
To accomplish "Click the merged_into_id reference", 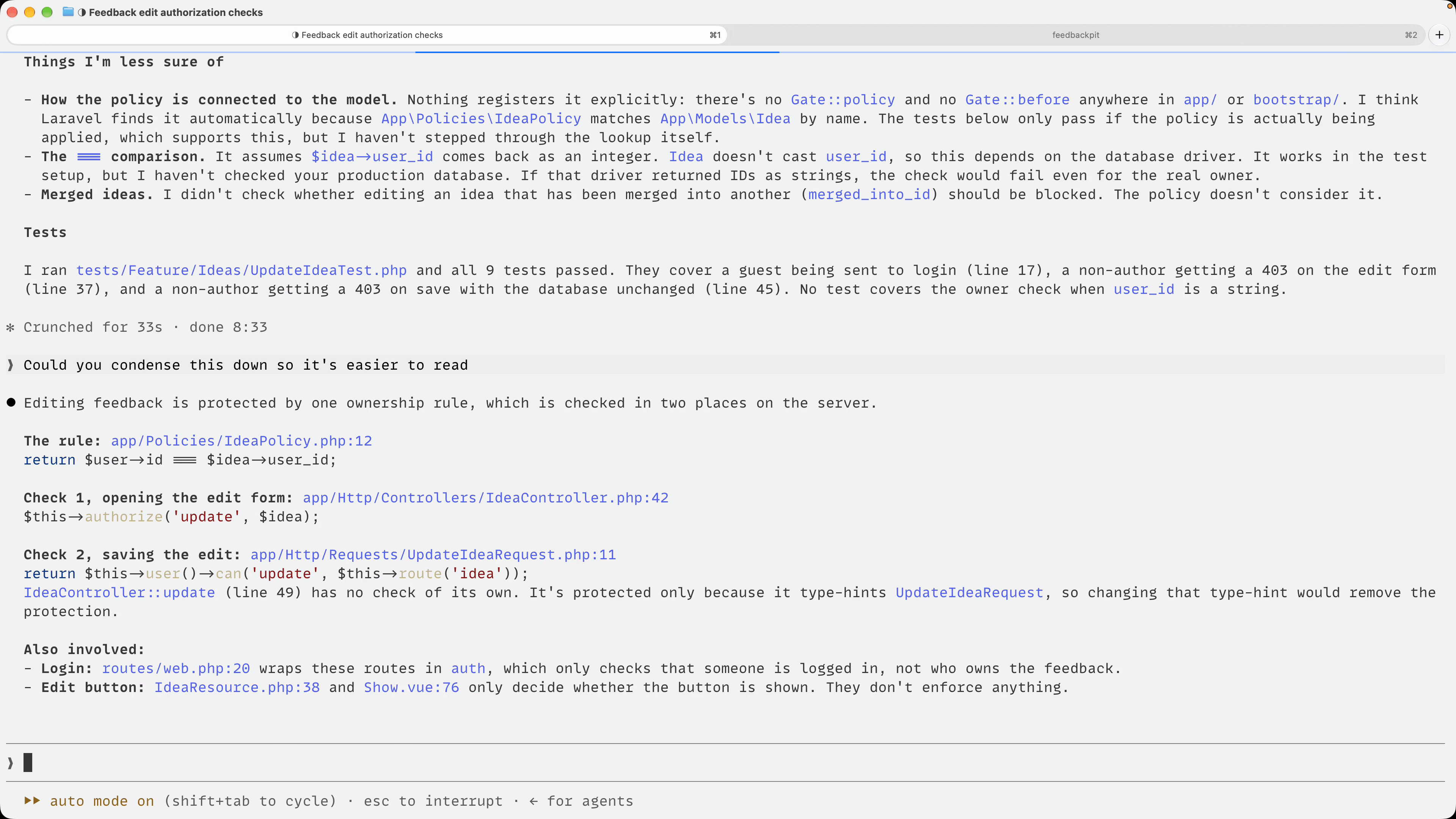I will point(869,195).
